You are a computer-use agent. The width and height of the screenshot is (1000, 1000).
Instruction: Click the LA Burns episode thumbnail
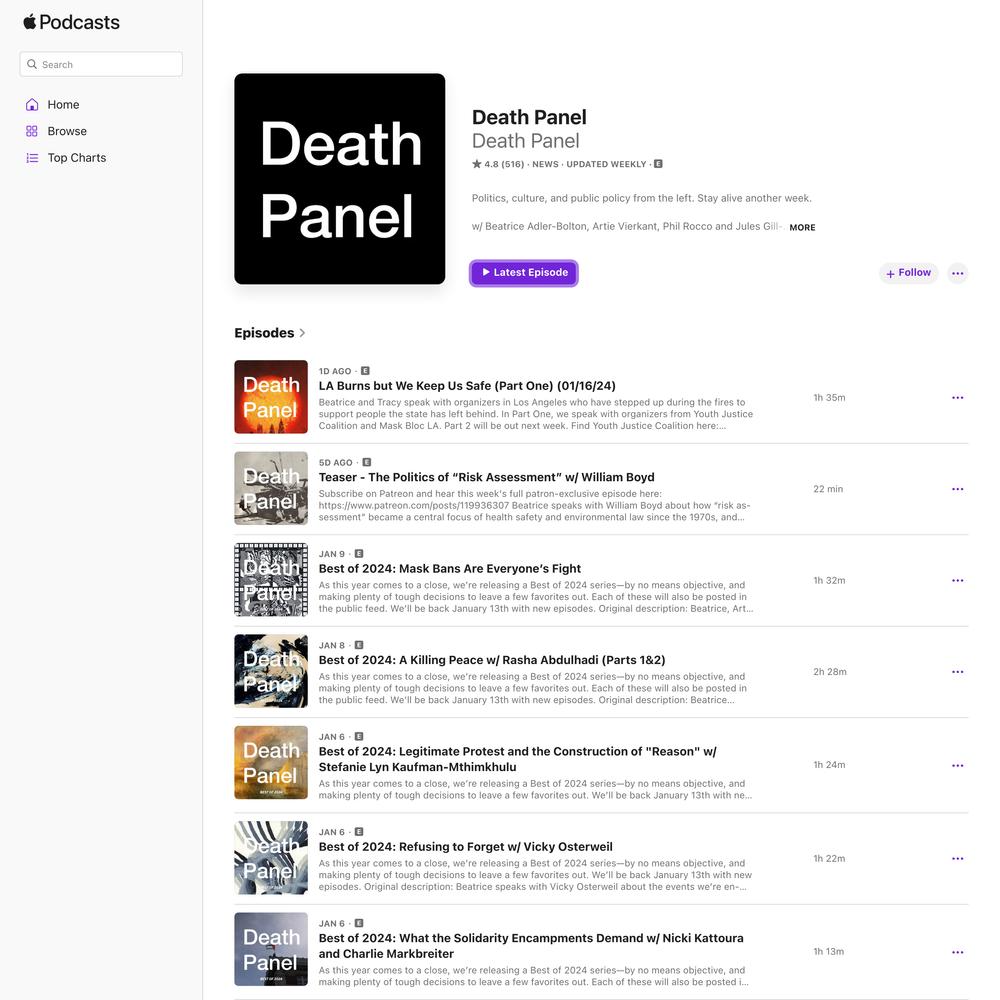tap(271, 397)
